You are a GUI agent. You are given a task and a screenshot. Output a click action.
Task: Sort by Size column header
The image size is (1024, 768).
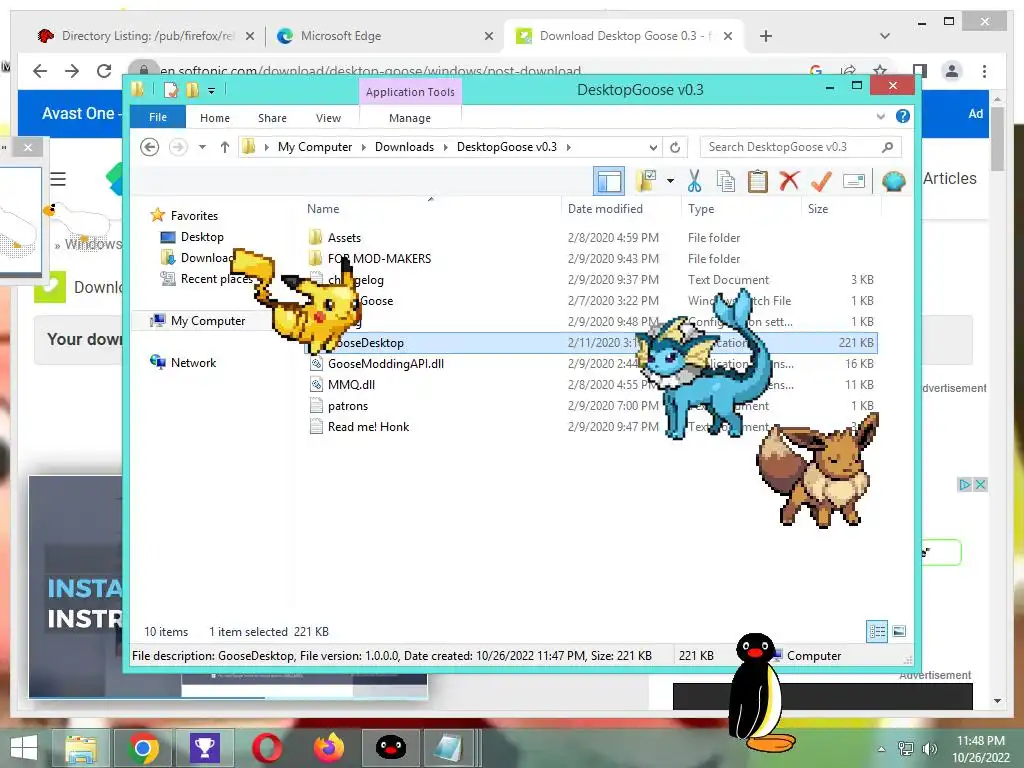[818, 209]
